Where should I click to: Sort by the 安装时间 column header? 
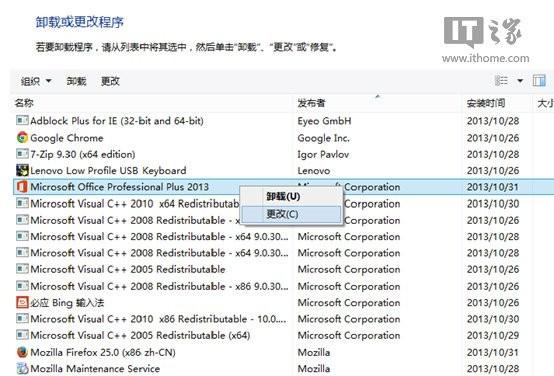(486, 103)
